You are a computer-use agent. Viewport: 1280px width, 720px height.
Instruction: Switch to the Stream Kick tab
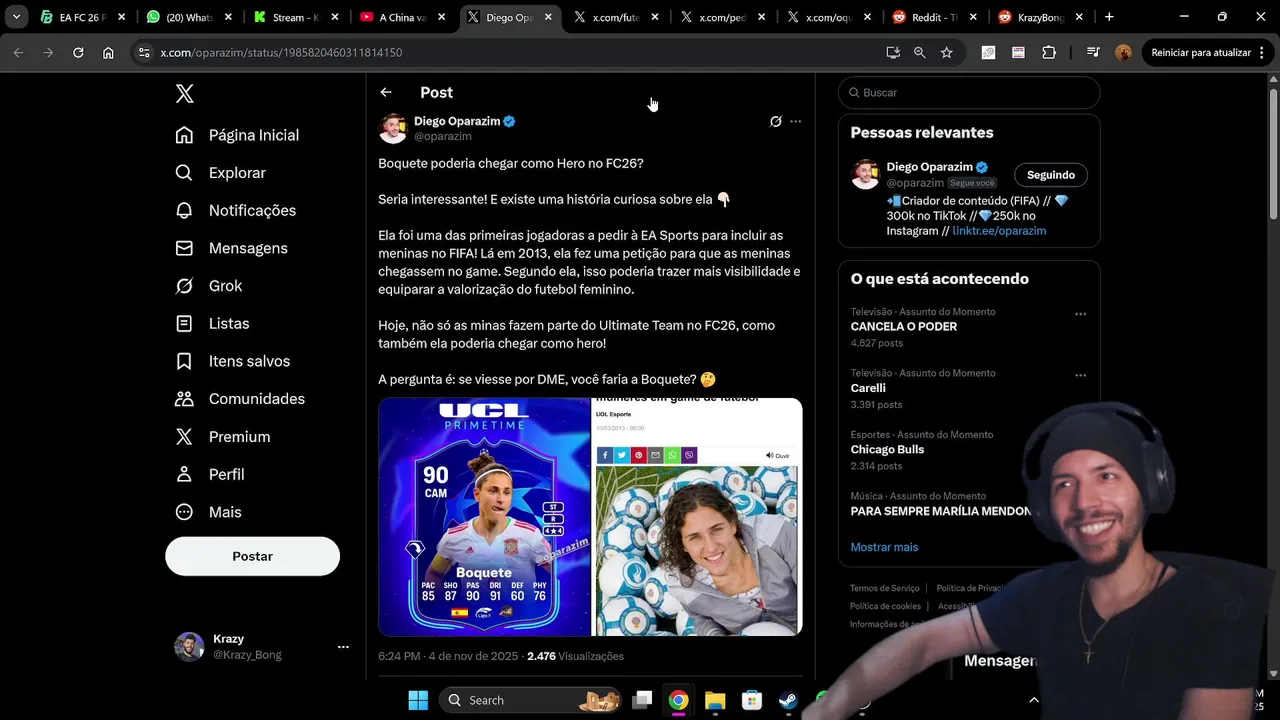click(294, 17)
